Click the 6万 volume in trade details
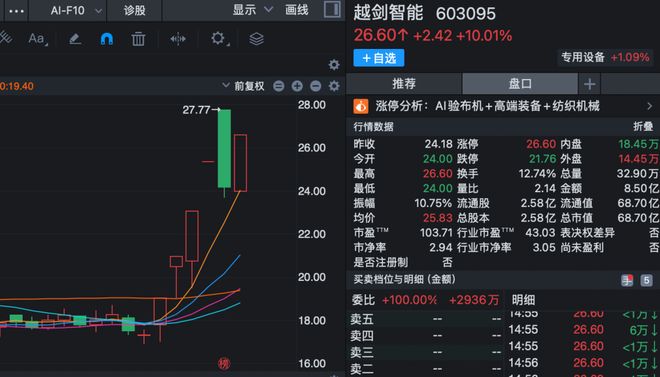This screenshot has height=377, width=660. click(x=639, y=330)
